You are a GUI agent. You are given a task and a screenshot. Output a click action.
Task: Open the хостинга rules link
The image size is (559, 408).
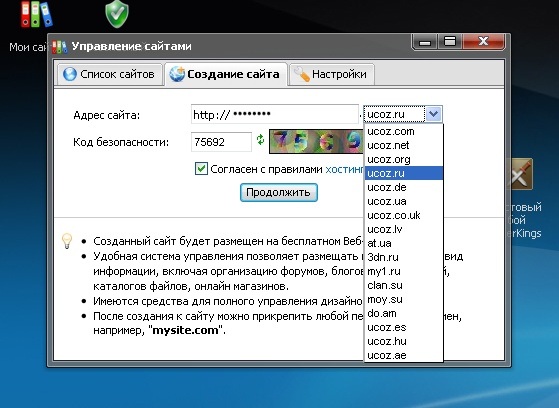tap(344, 169)
